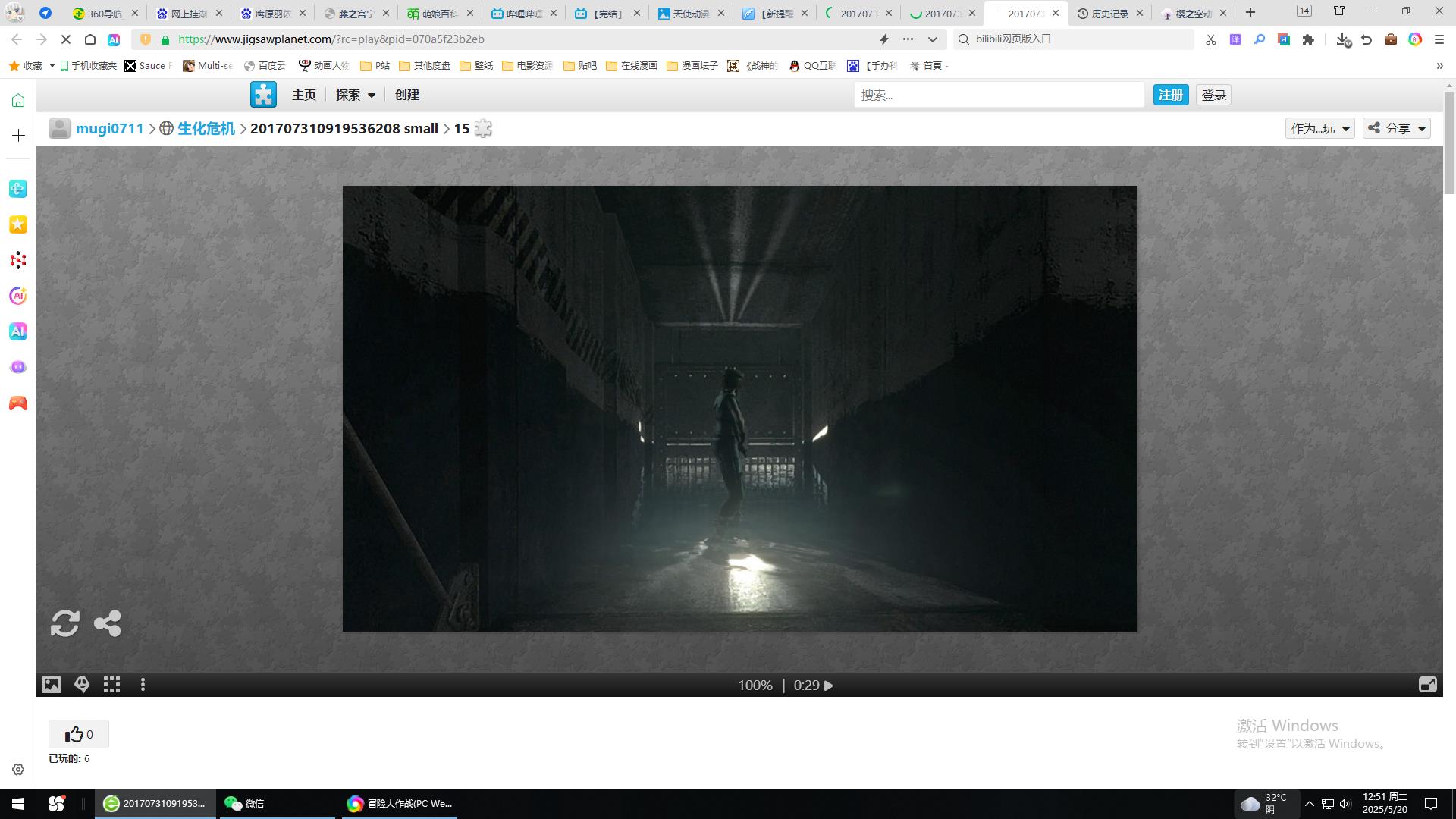The image size is (1456, 819).
Task: Show the puzzle image preview icon
Action: pyautogui.click(x=52, y=685)
